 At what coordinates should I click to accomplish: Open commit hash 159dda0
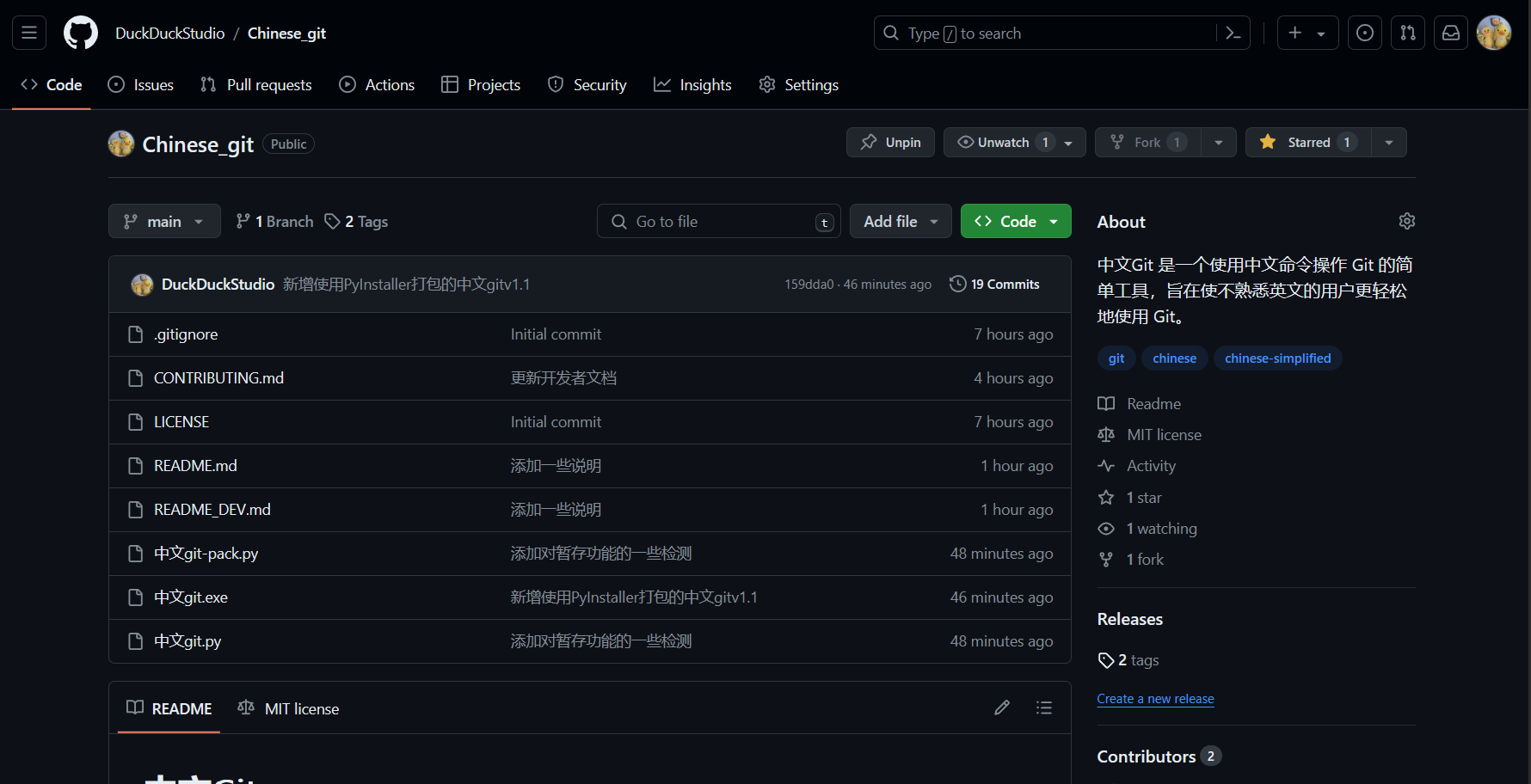(809, 284)
